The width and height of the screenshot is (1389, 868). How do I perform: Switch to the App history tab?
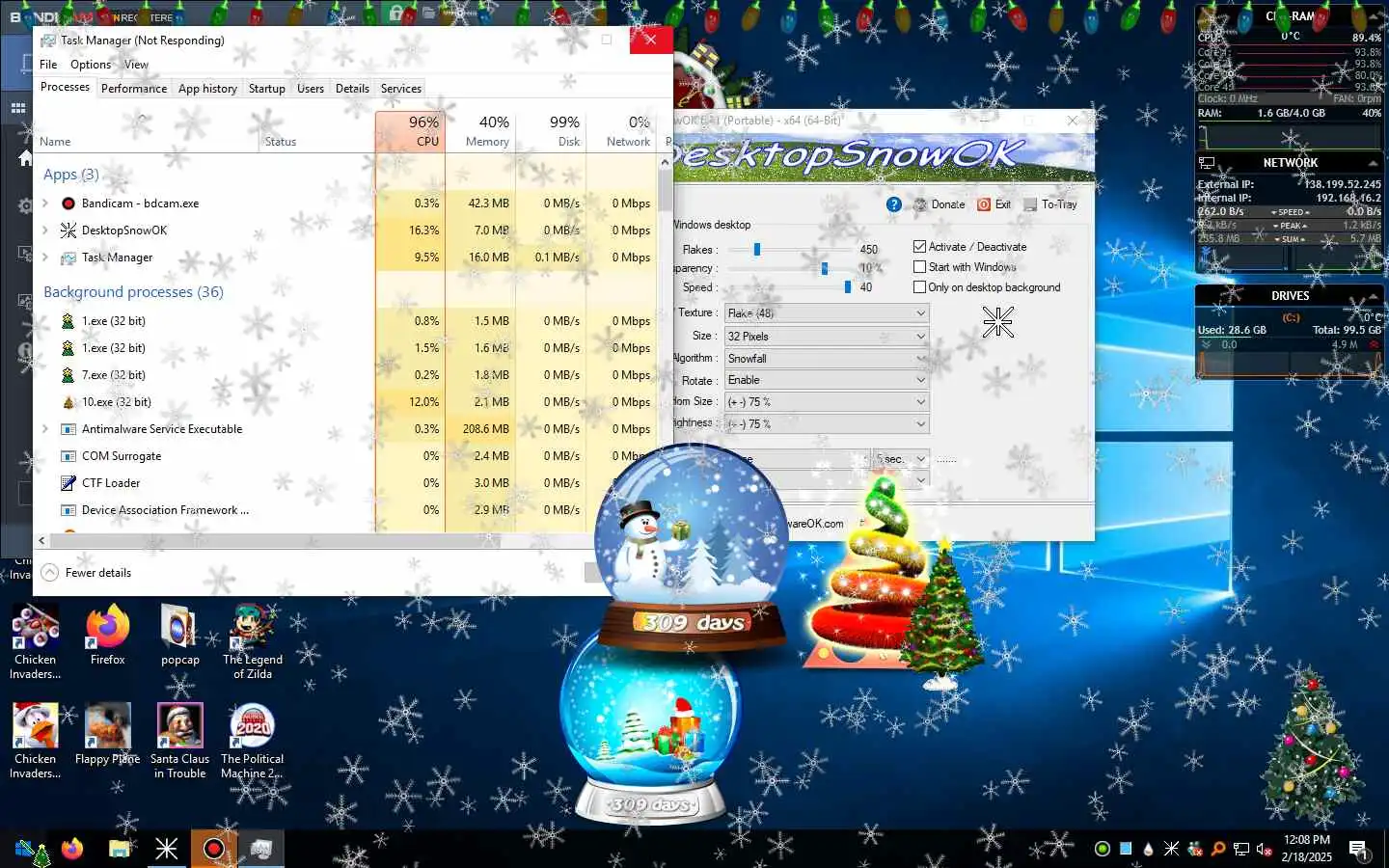(x=207, y=89)
